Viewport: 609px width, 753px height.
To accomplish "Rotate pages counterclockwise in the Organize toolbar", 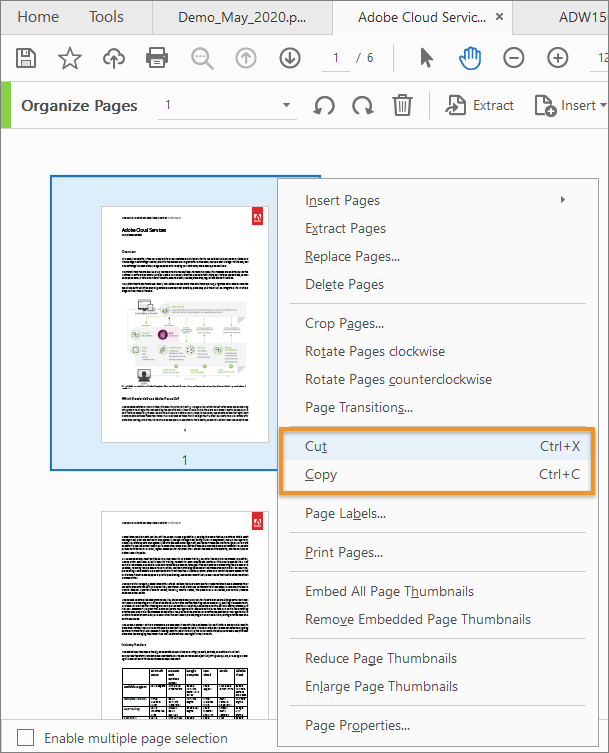I will coord(324,105).
